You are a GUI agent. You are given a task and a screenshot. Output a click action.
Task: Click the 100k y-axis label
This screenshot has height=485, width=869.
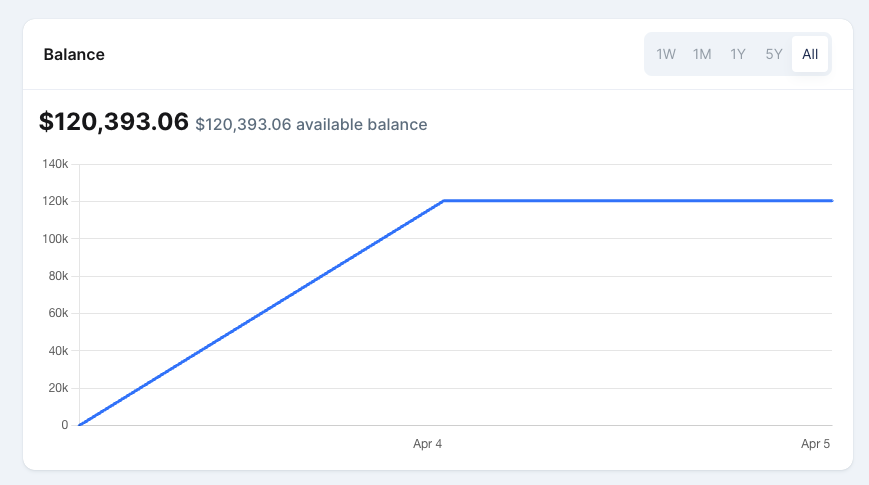click(x=54, y=239)
